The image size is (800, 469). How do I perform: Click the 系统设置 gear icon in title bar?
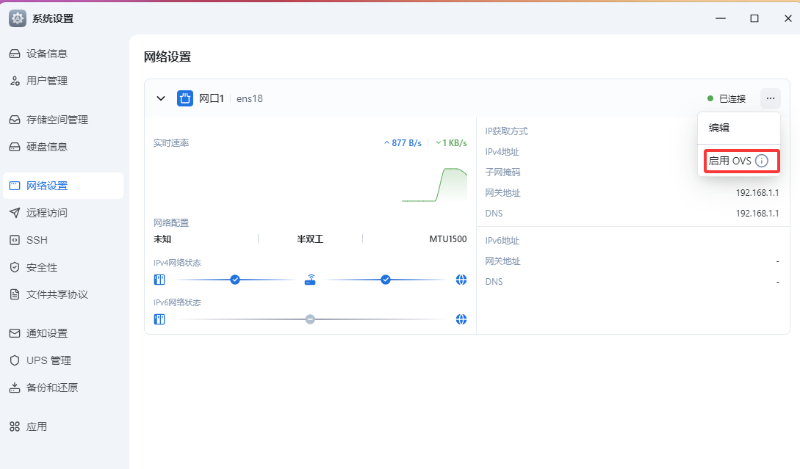(x=17, y=18)
